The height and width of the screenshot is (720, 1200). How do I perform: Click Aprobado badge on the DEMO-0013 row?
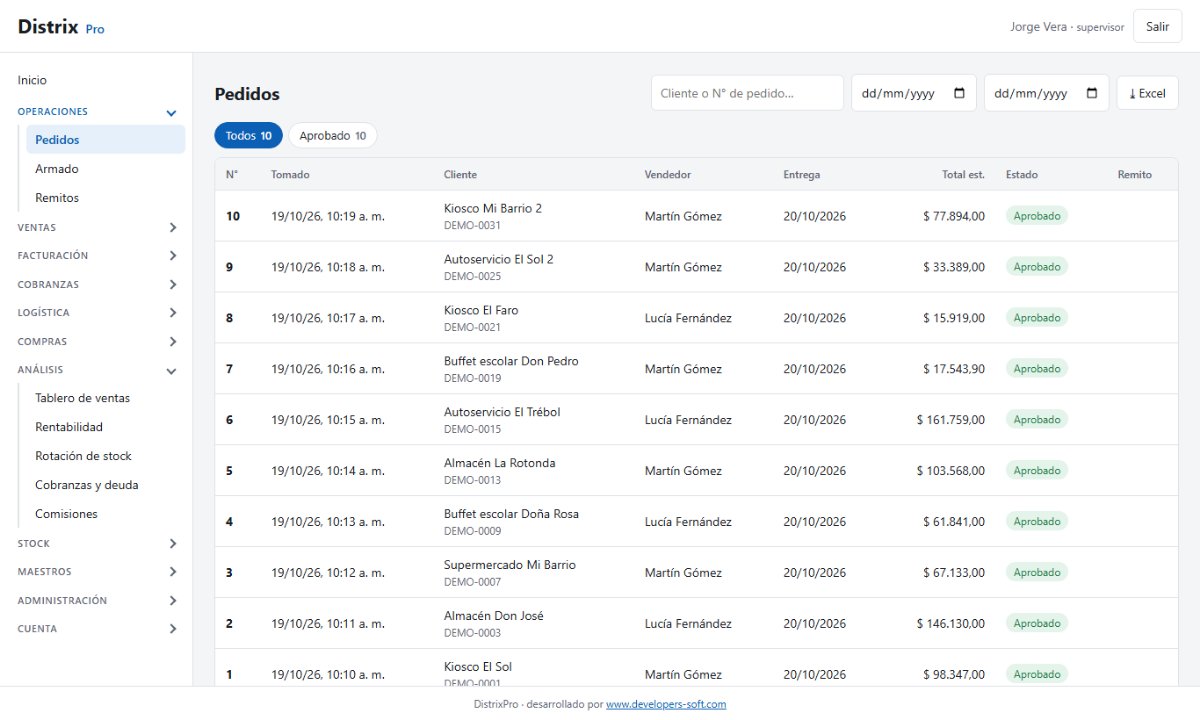coord(1037,470)
